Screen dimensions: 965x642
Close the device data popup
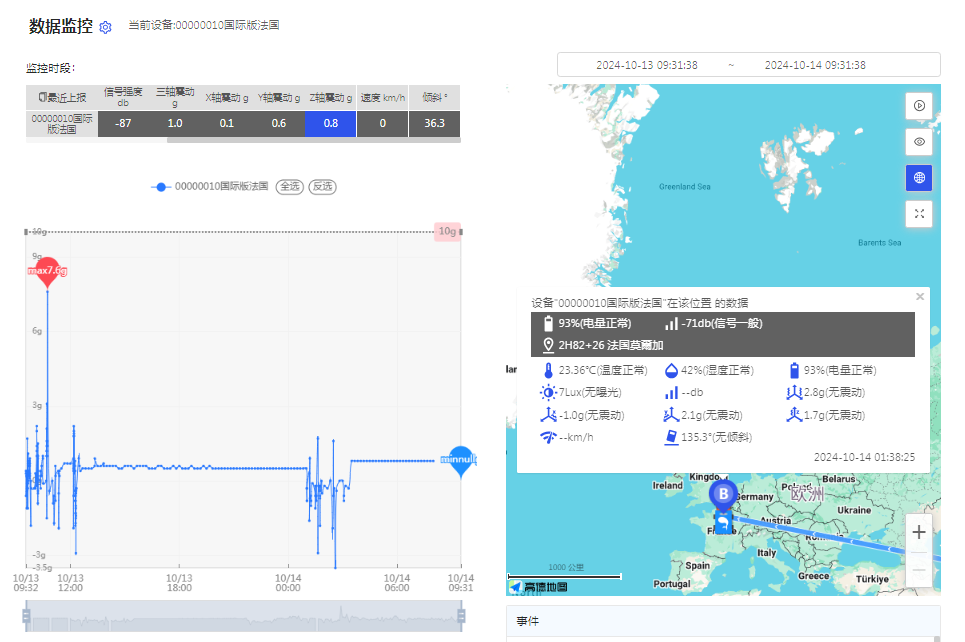[919, 296]
